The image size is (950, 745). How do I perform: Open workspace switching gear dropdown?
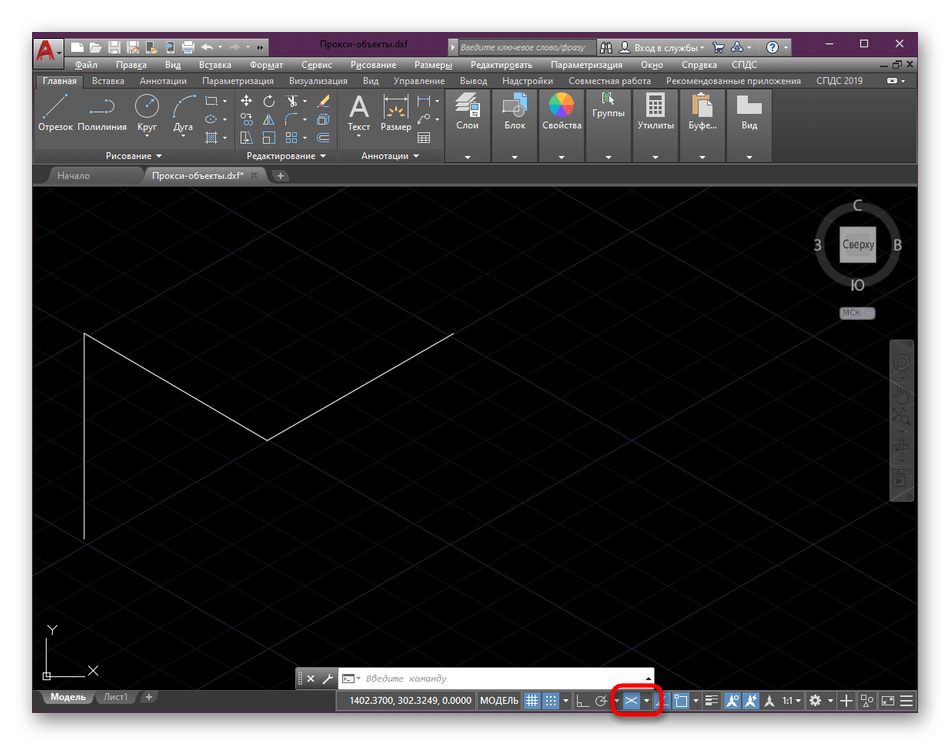click(x=830, y=701)
